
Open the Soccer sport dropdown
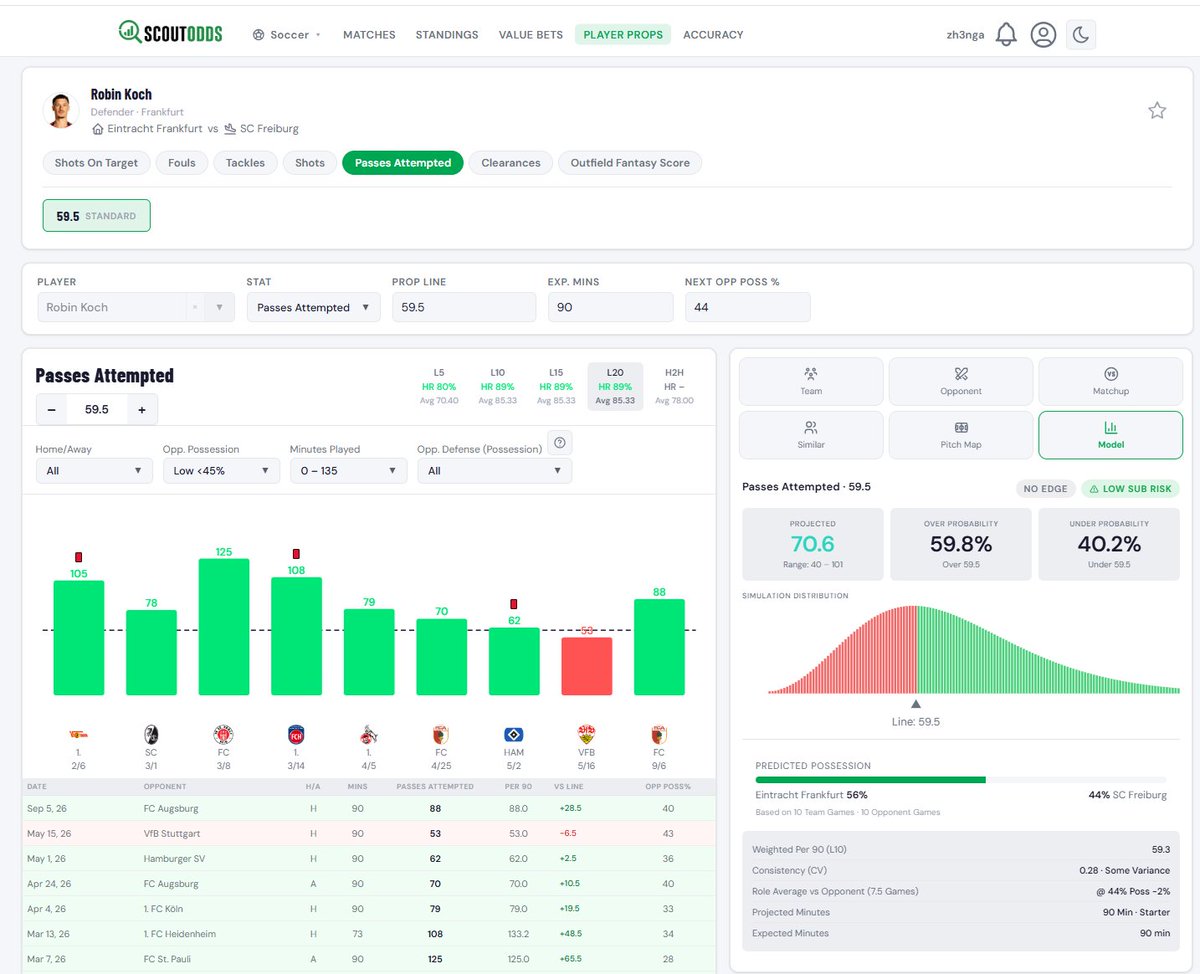tap(287, 35)
